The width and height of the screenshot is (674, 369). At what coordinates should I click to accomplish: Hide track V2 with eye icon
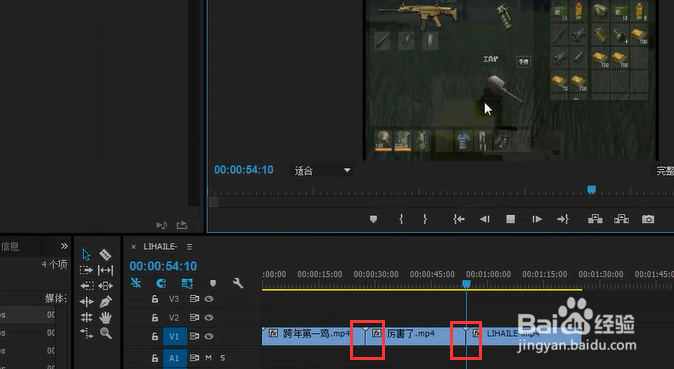pos(209,317)
